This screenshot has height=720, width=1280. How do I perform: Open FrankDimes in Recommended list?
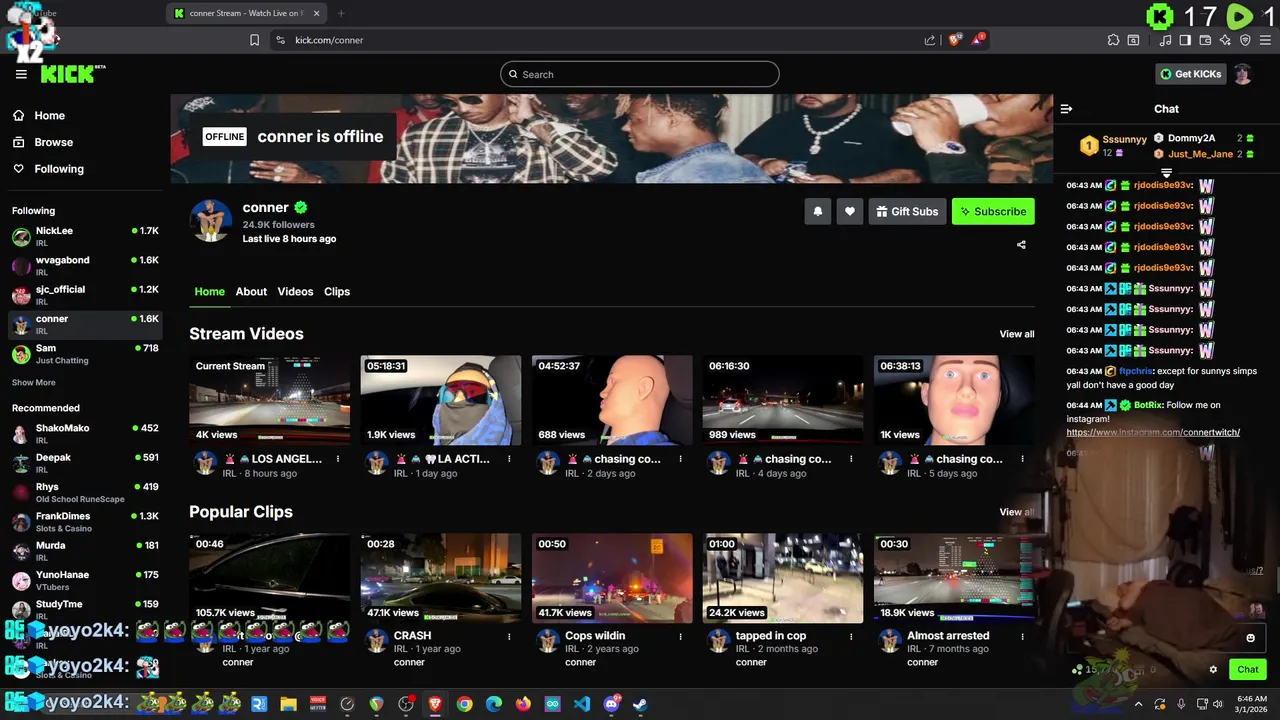85,522
